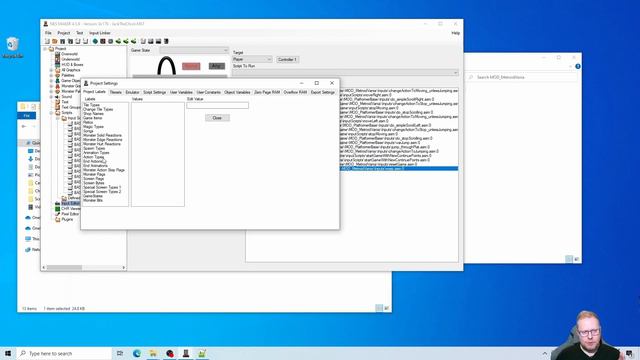Collapse the Scripts tree node
The width and height of the screenshot is (640, 360).
pyautogui.click(x=51, y=113)
